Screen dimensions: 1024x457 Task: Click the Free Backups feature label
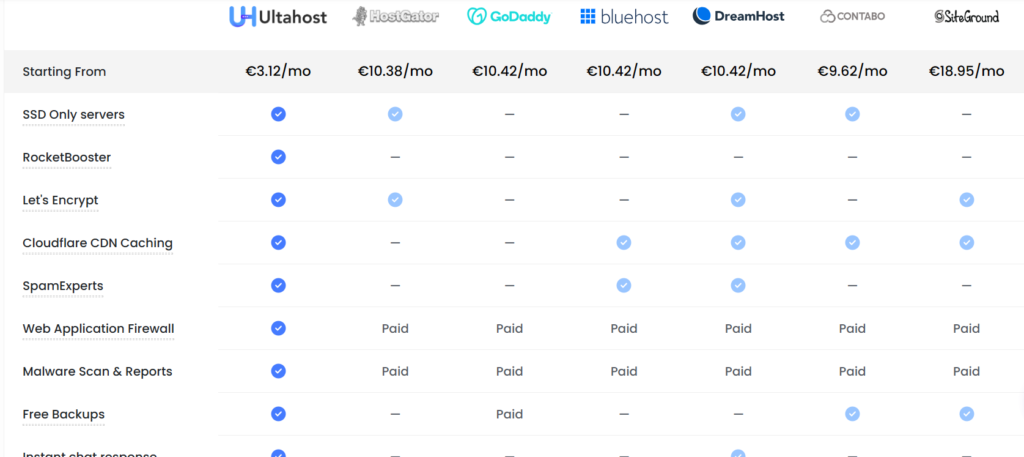[x=63, y=414]
